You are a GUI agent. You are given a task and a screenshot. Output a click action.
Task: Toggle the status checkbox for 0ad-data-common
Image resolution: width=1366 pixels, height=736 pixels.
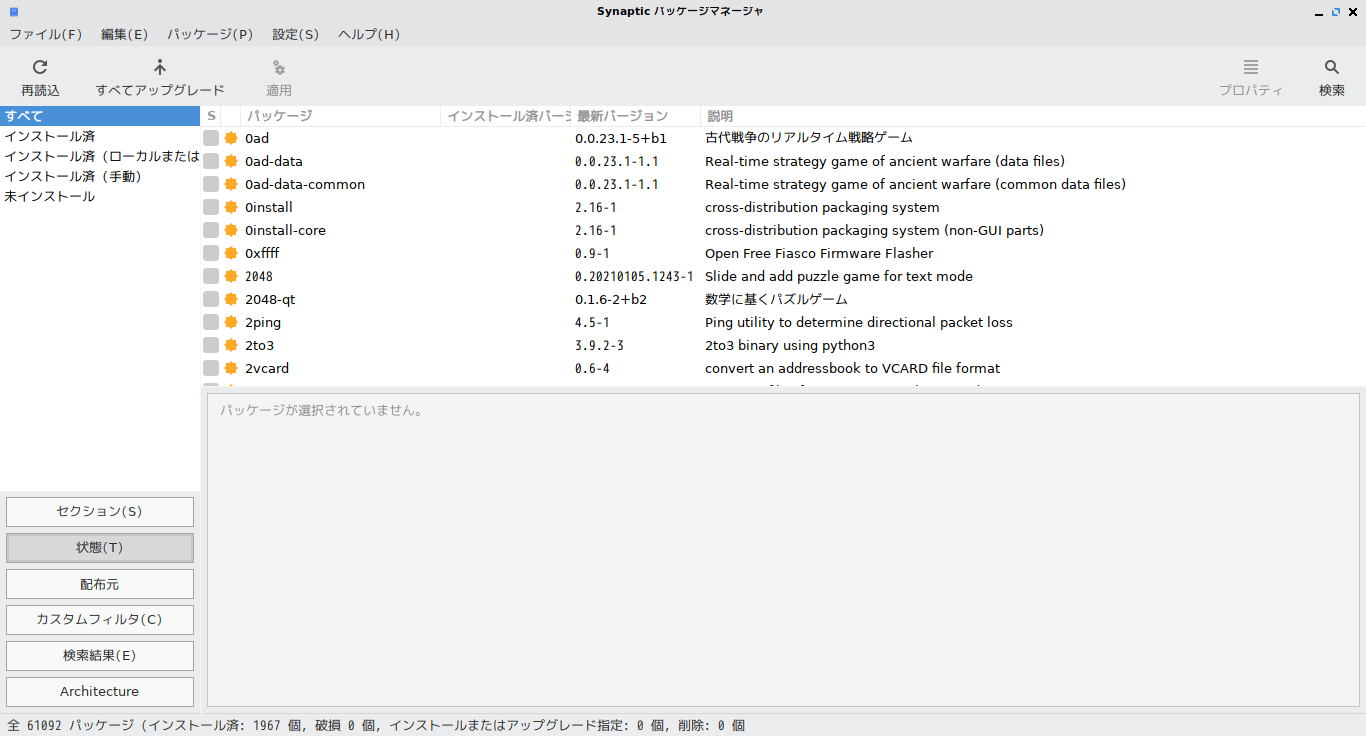211,184
